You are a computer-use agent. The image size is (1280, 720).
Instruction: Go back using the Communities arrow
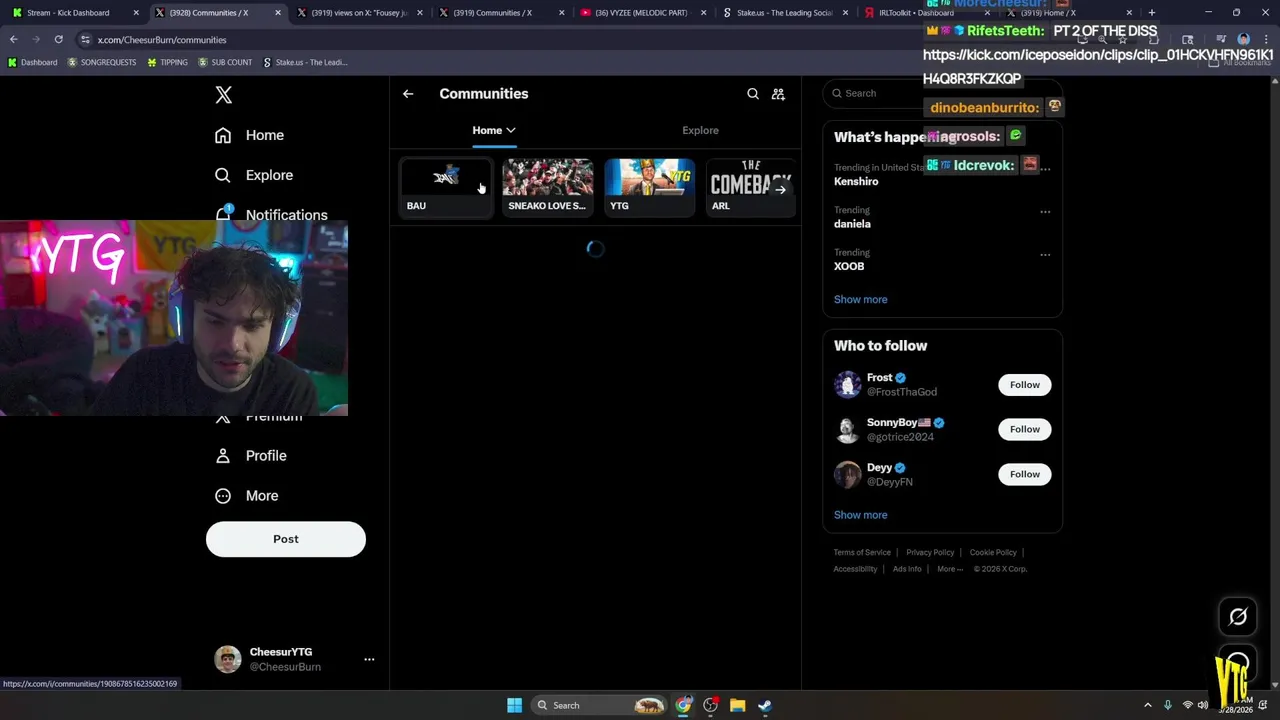click(x=408, y=94)
